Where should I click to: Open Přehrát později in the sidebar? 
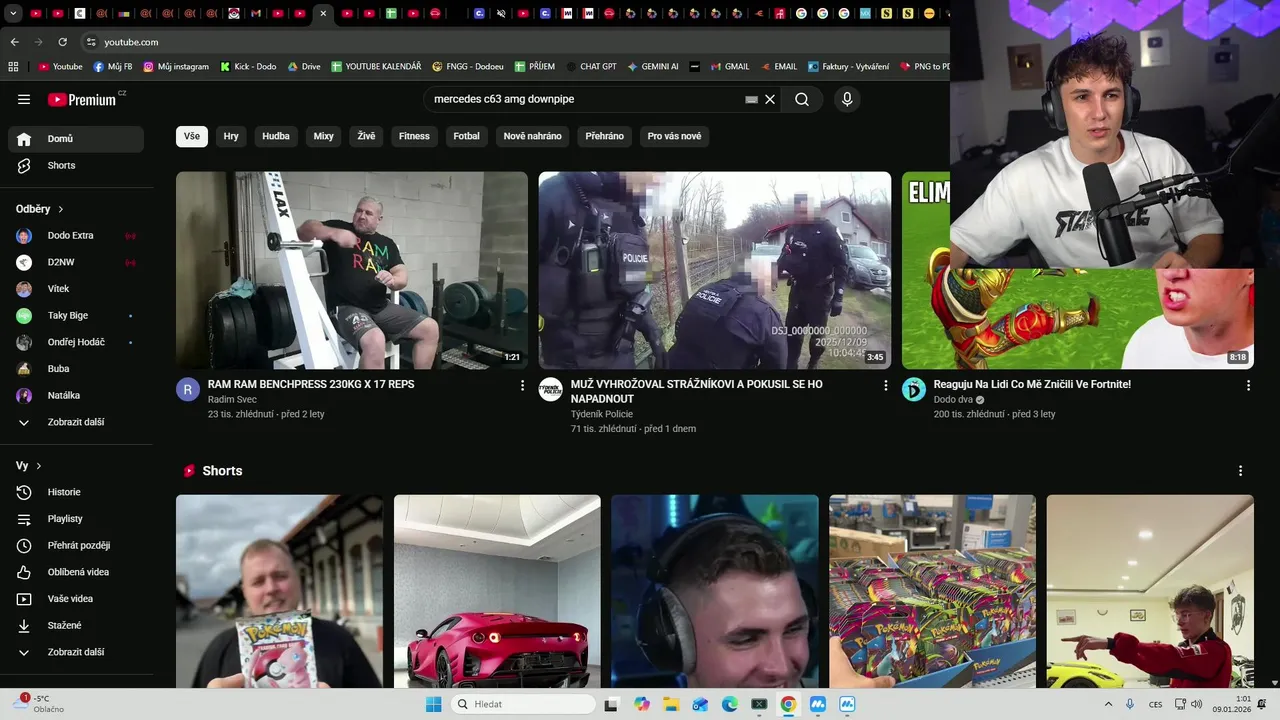pyautogui.click(x=76, y=545)
